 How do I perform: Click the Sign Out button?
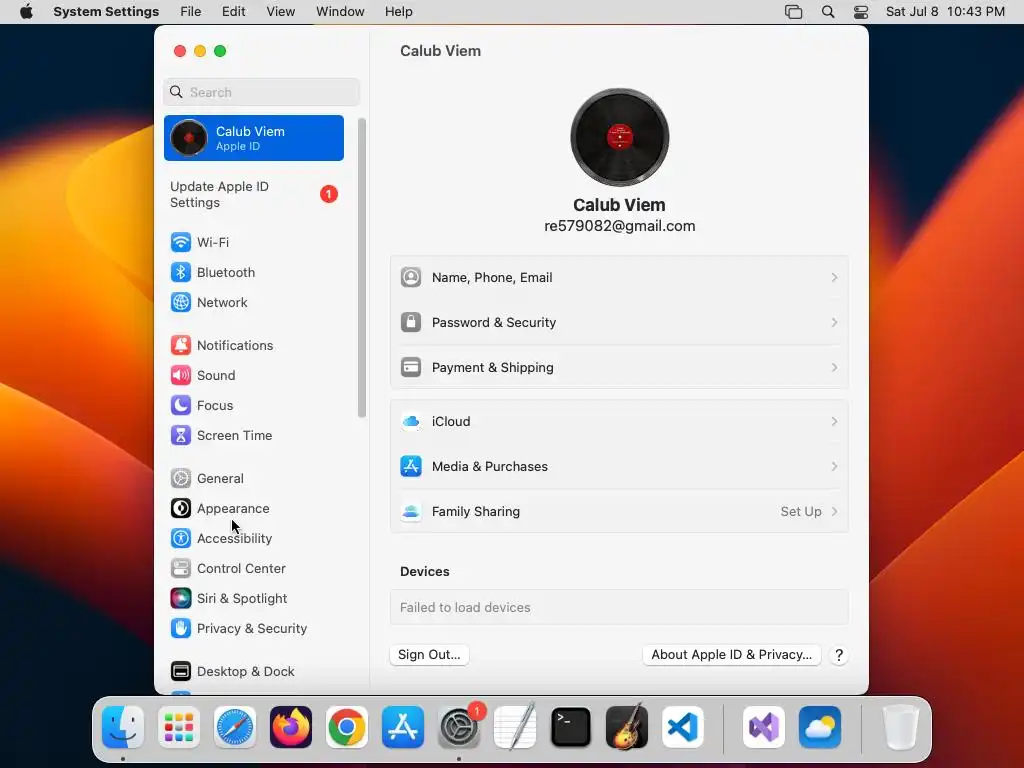(x=429, y=655)
